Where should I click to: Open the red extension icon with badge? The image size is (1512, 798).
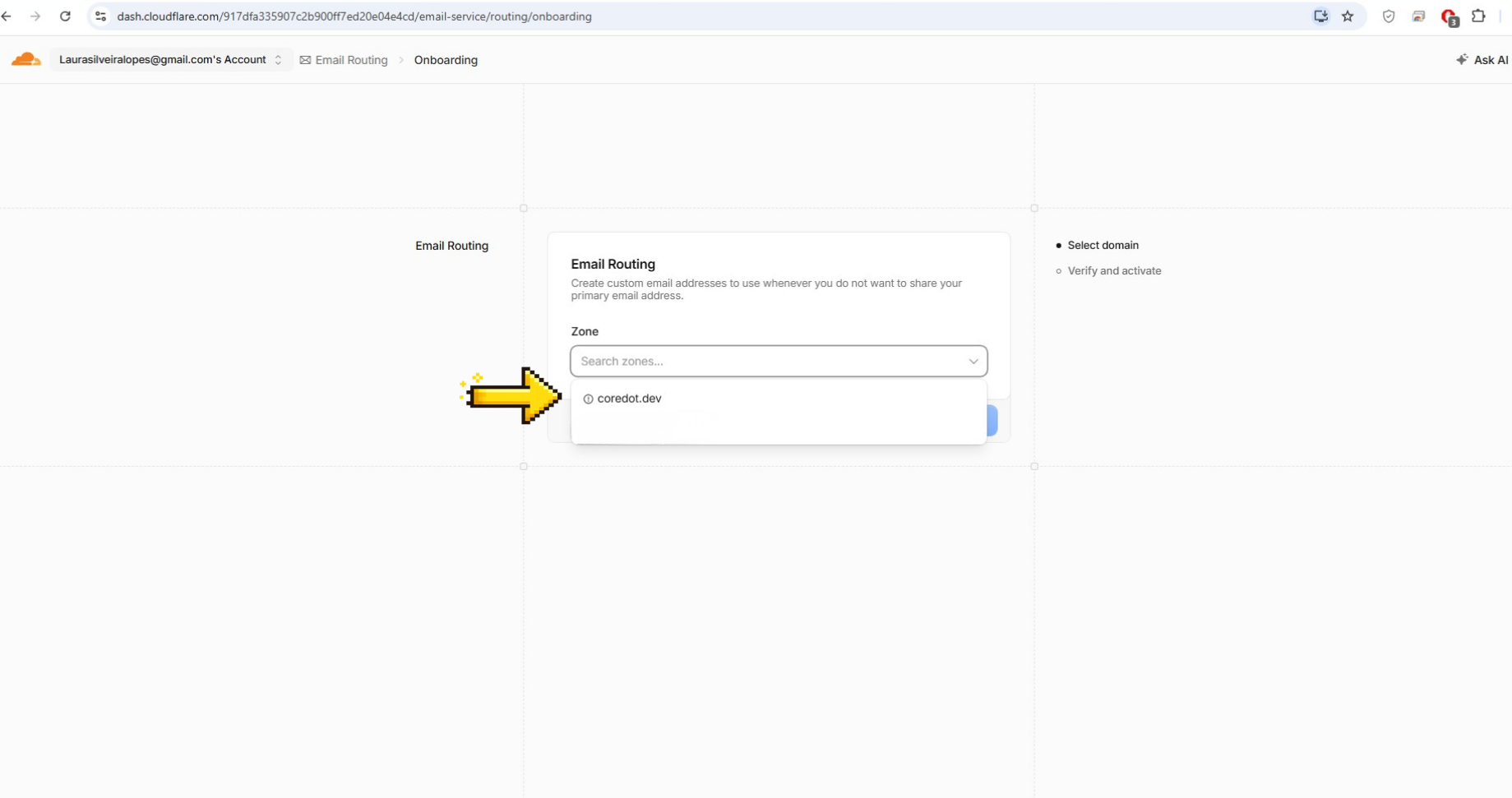pos(1449,17)
